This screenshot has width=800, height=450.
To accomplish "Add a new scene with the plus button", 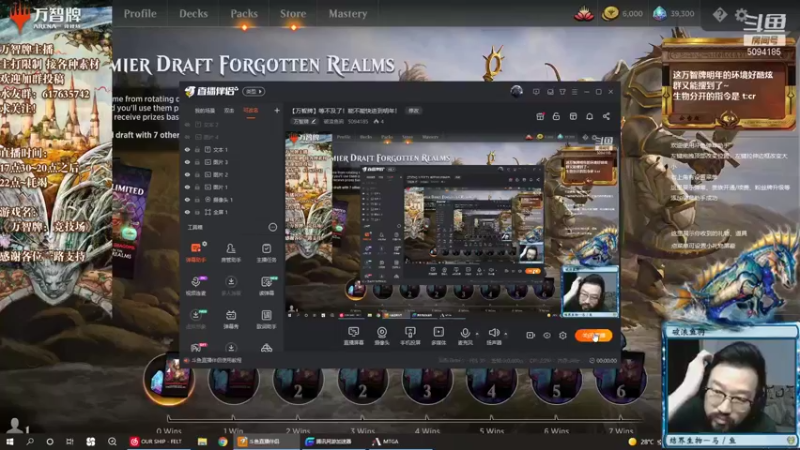I will 277,110.
